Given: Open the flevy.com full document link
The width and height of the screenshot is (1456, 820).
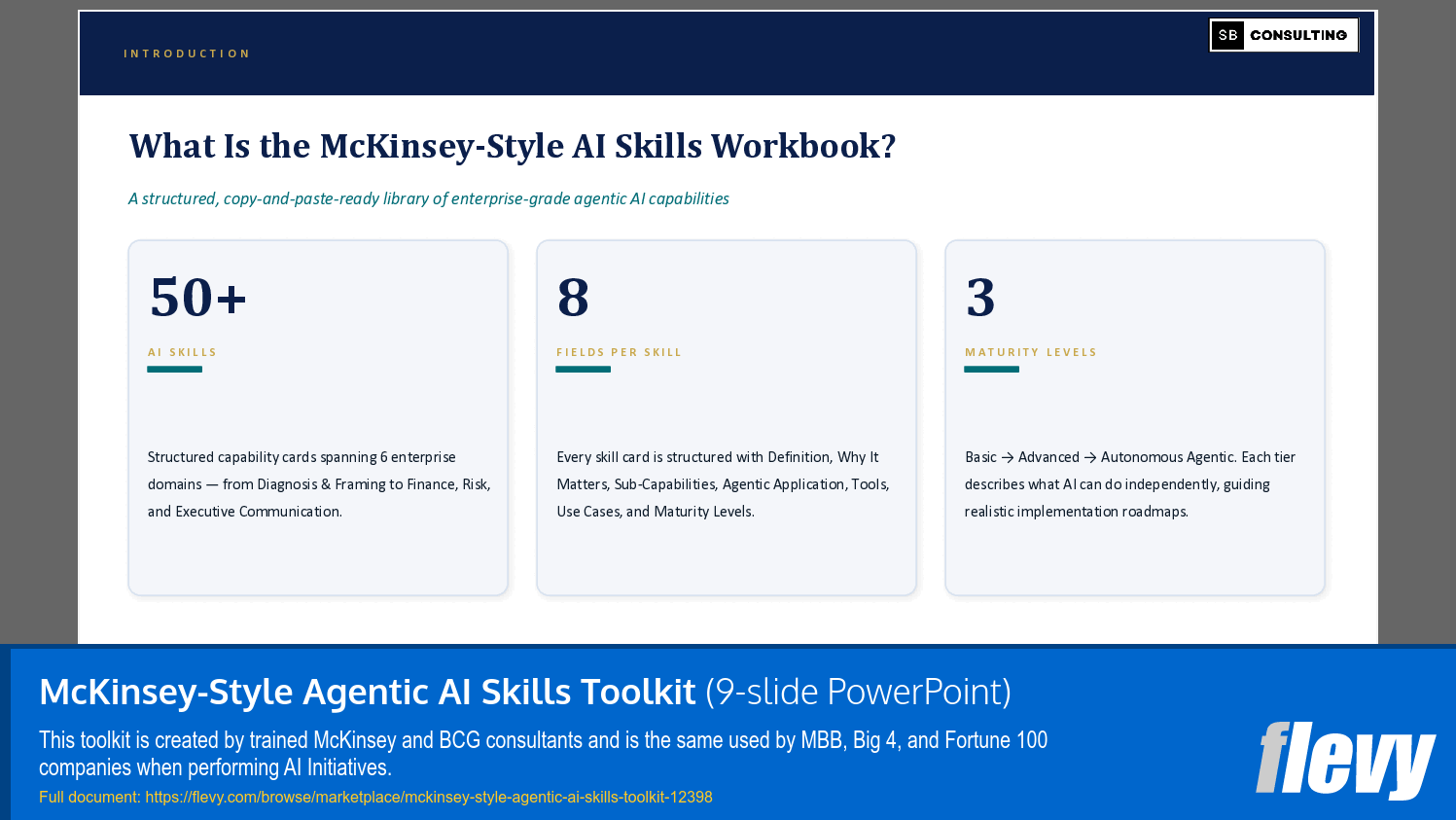Looking at the screenshot, I should click(x=428, y=797).
